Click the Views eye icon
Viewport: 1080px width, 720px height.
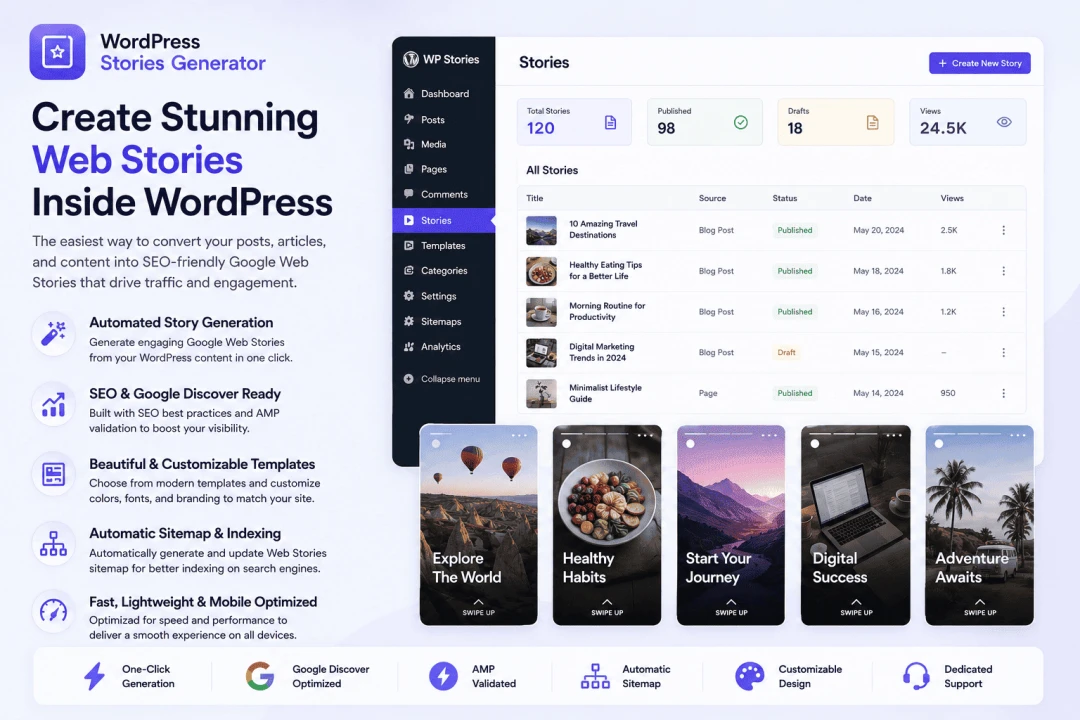click(x=1004, y=122)
